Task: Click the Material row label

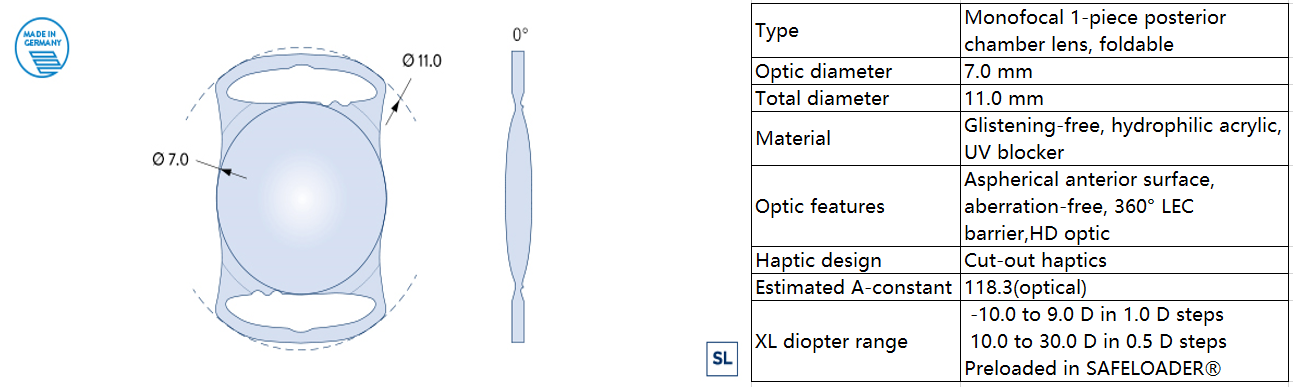Action: click(793, 138)
